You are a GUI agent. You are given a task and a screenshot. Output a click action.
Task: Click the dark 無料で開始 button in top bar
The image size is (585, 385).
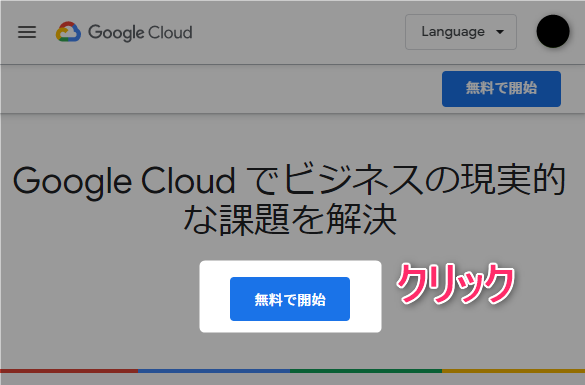(x=501, y=89)
